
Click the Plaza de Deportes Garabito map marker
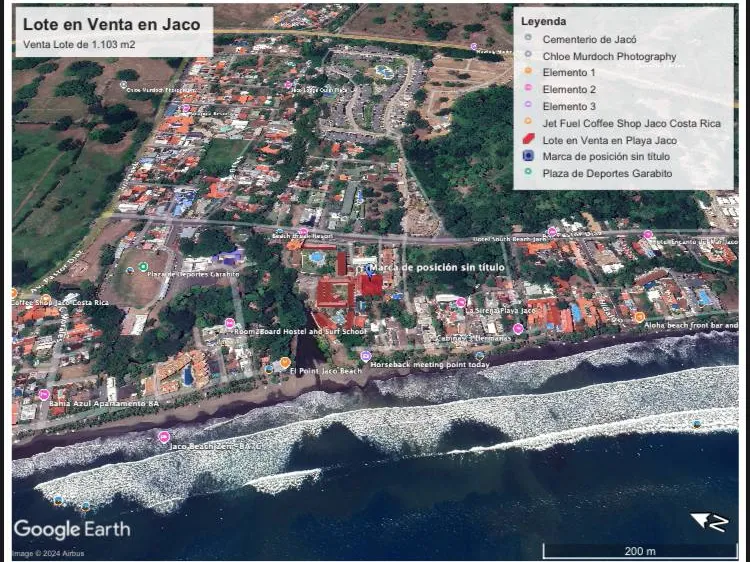[x=143, y=267]
